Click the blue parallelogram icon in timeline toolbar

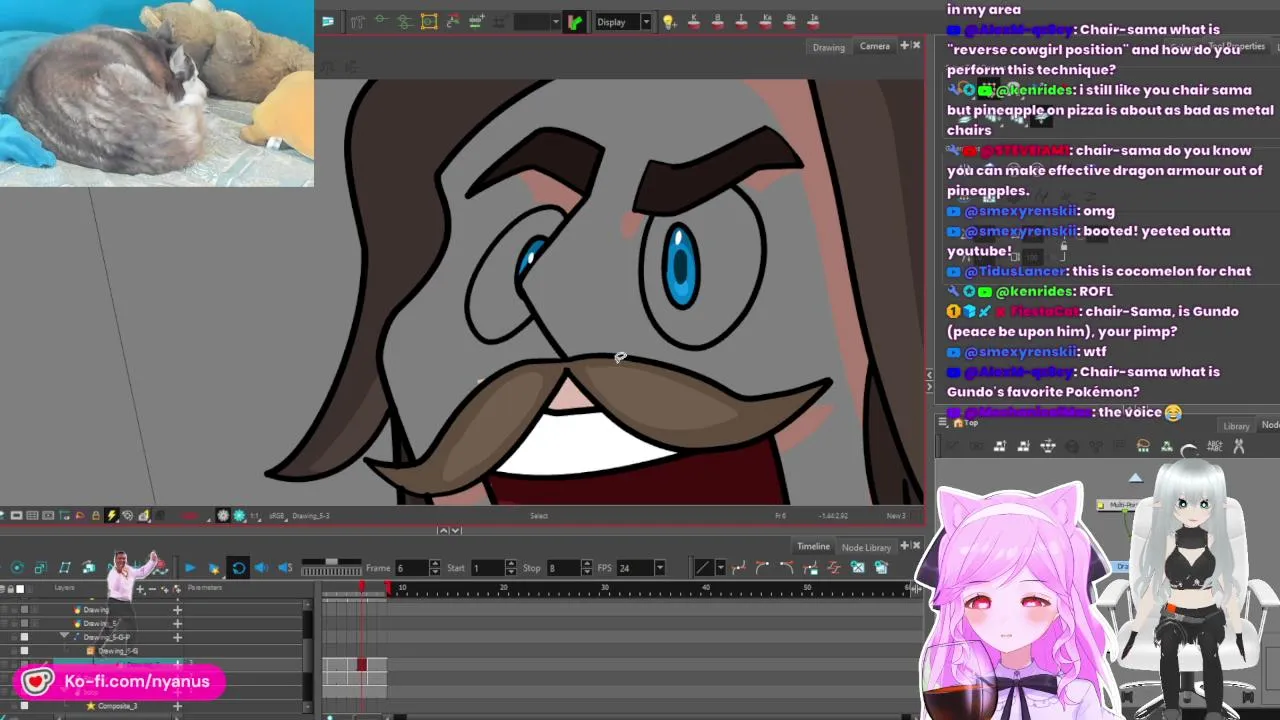tap(65, 568)
